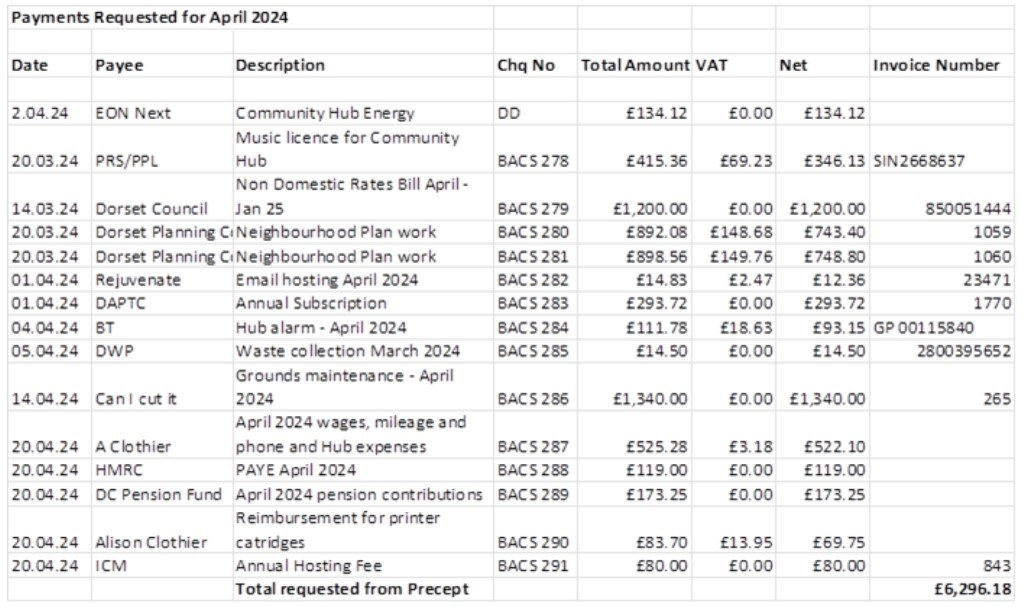Select the 'Invoice Number' column header
This screenshot has height=607, width=1023.
coord(936,65)
